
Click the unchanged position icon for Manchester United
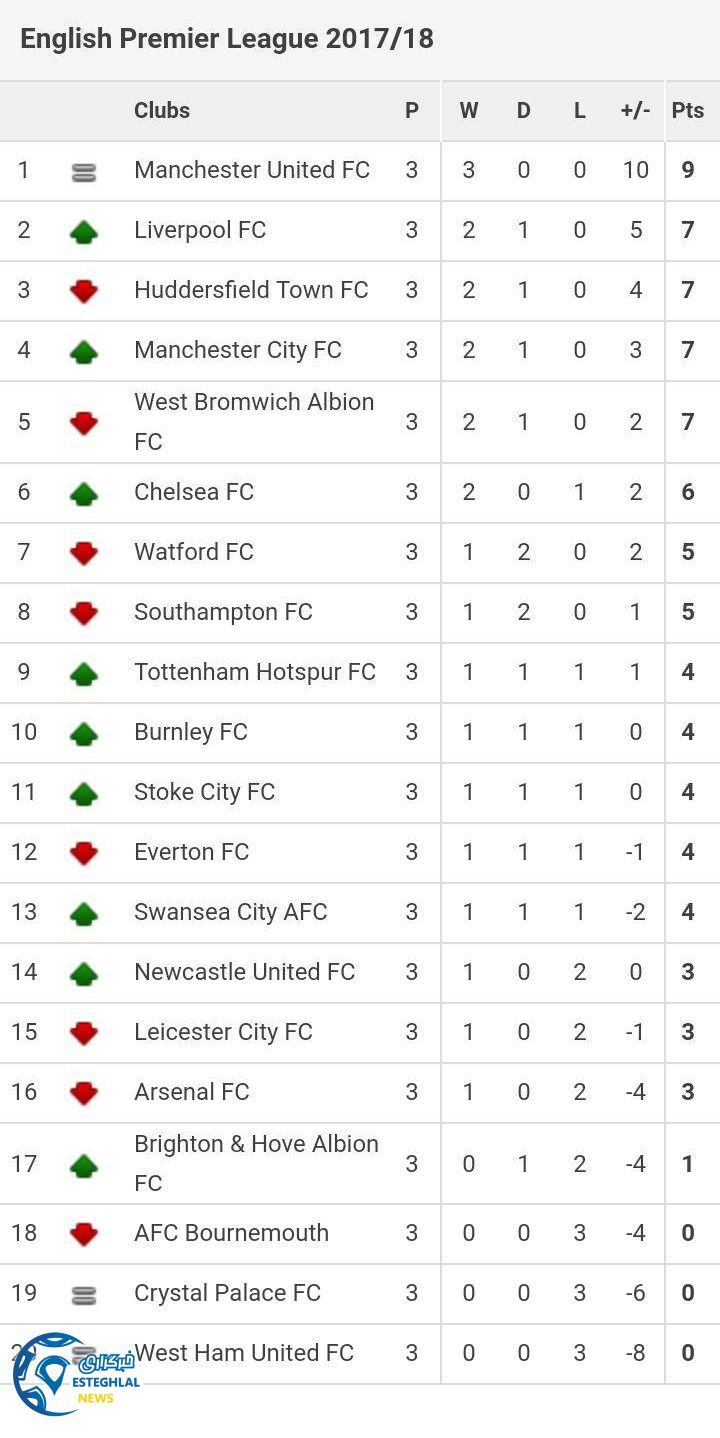84,172
